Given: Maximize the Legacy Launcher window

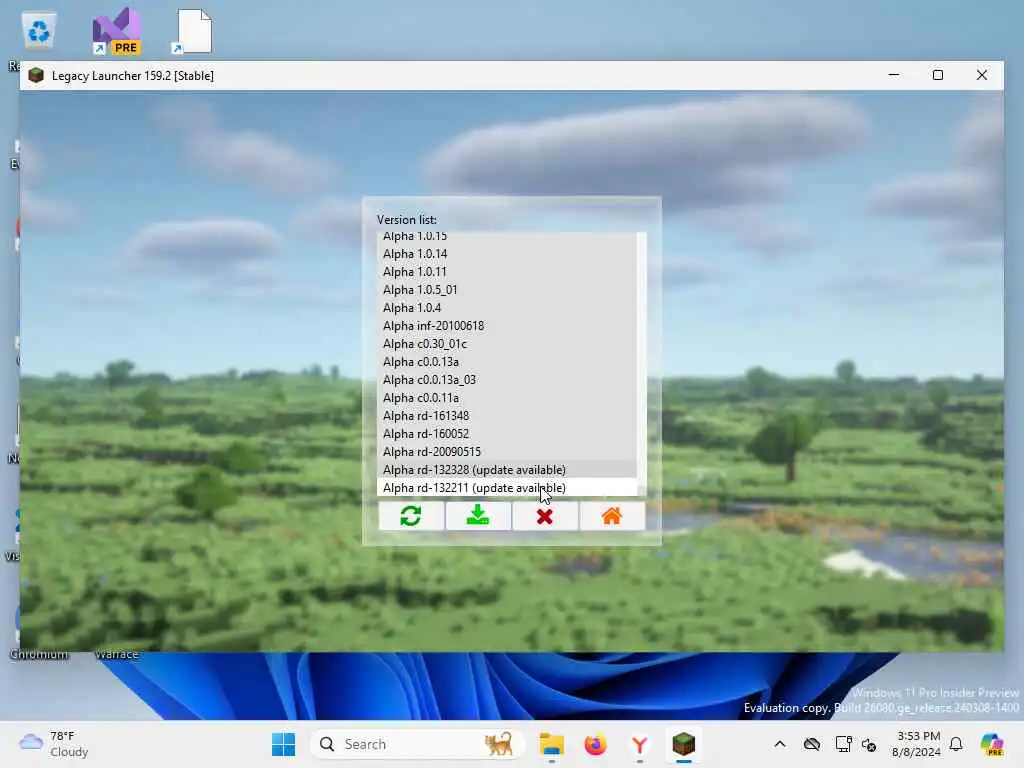Looking at the screenshot, I should 938,75.
